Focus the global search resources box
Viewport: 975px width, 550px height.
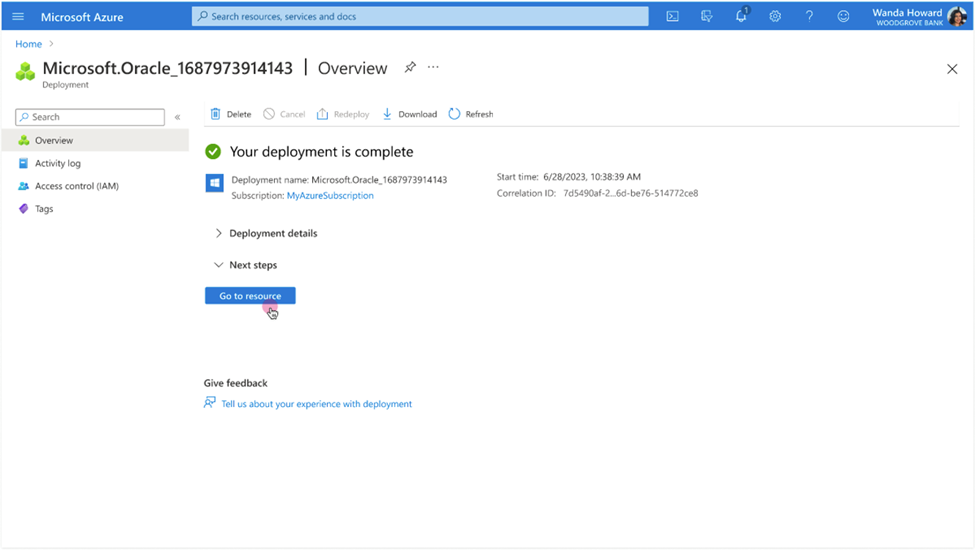(420, 16)
